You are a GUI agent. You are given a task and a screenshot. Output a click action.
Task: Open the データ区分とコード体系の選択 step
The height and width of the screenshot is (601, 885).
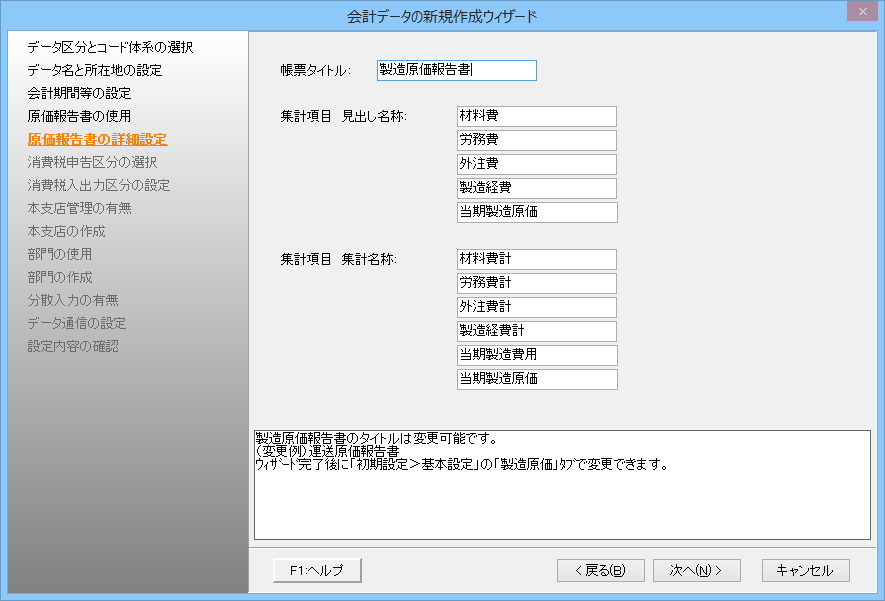click(110, 47)
